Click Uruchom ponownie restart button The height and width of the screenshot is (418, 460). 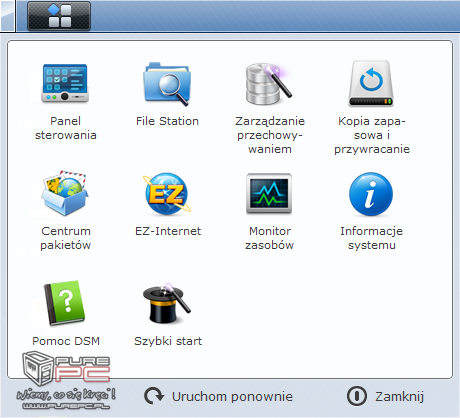(x=218, y=396)
